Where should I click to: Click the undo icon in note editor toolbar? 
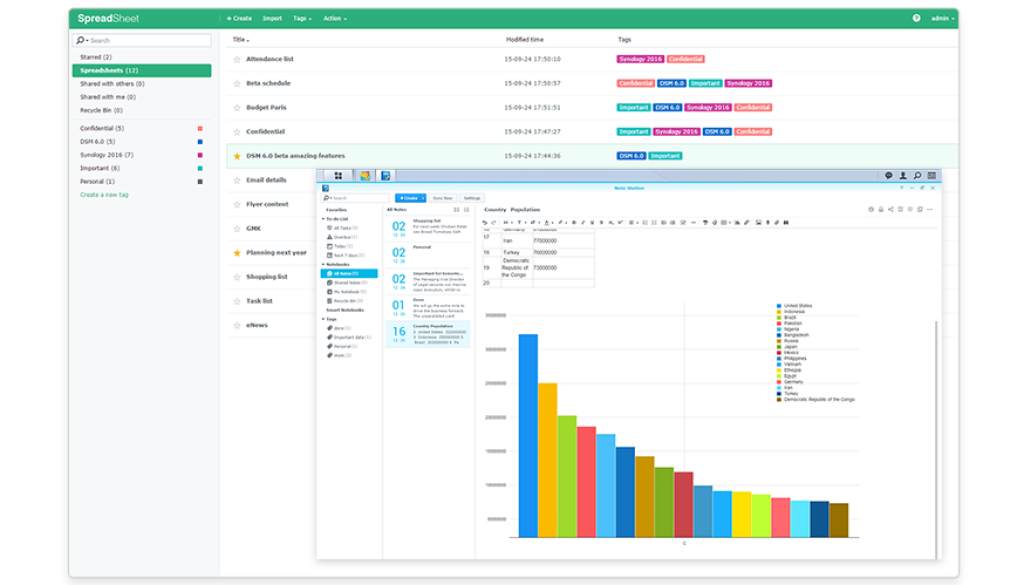(x=485, y=222)
